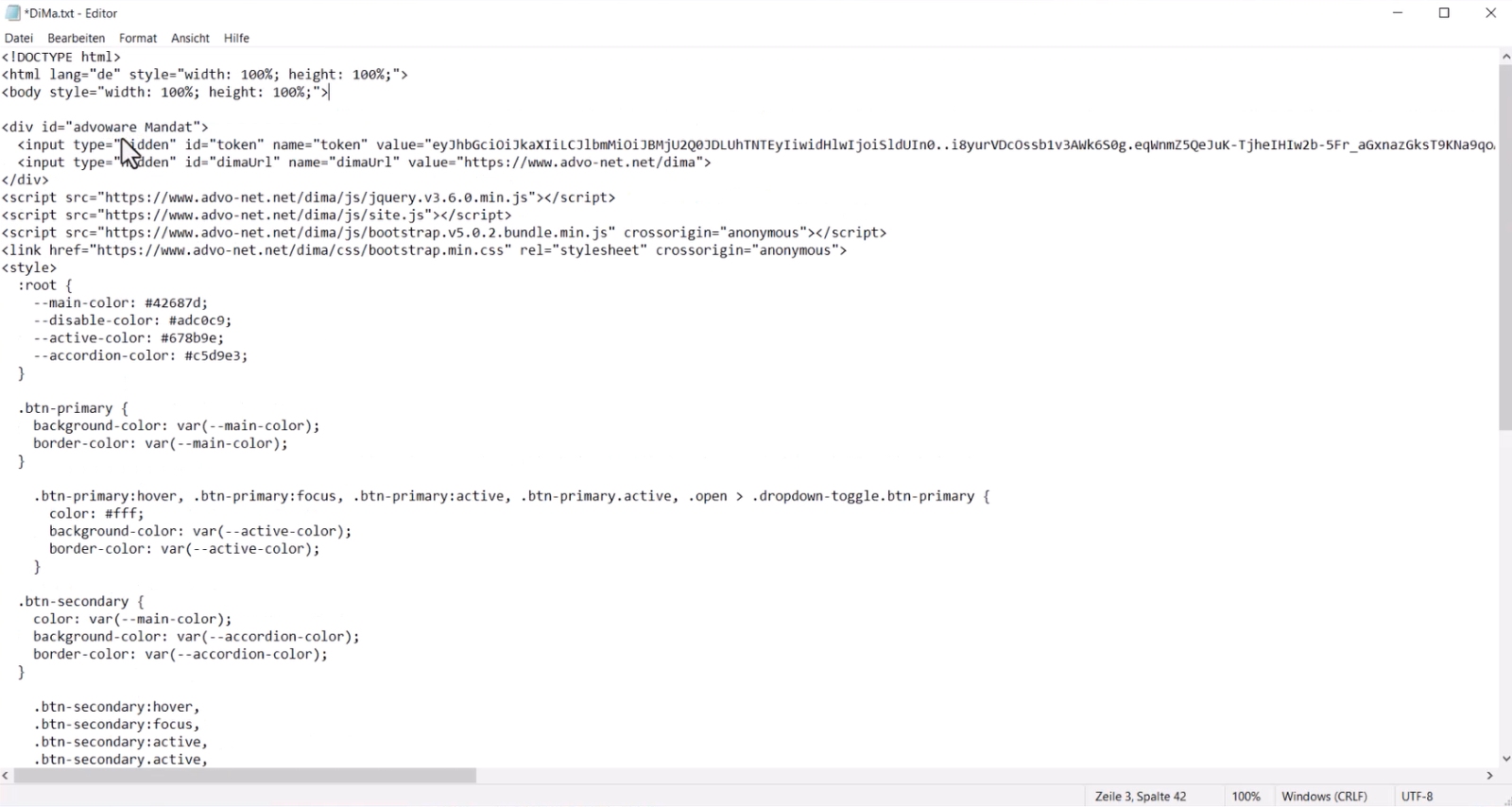Screen dimensions: 1512x807
Task: Open the Hilfe menu
Action: click(x=236, y=38)
